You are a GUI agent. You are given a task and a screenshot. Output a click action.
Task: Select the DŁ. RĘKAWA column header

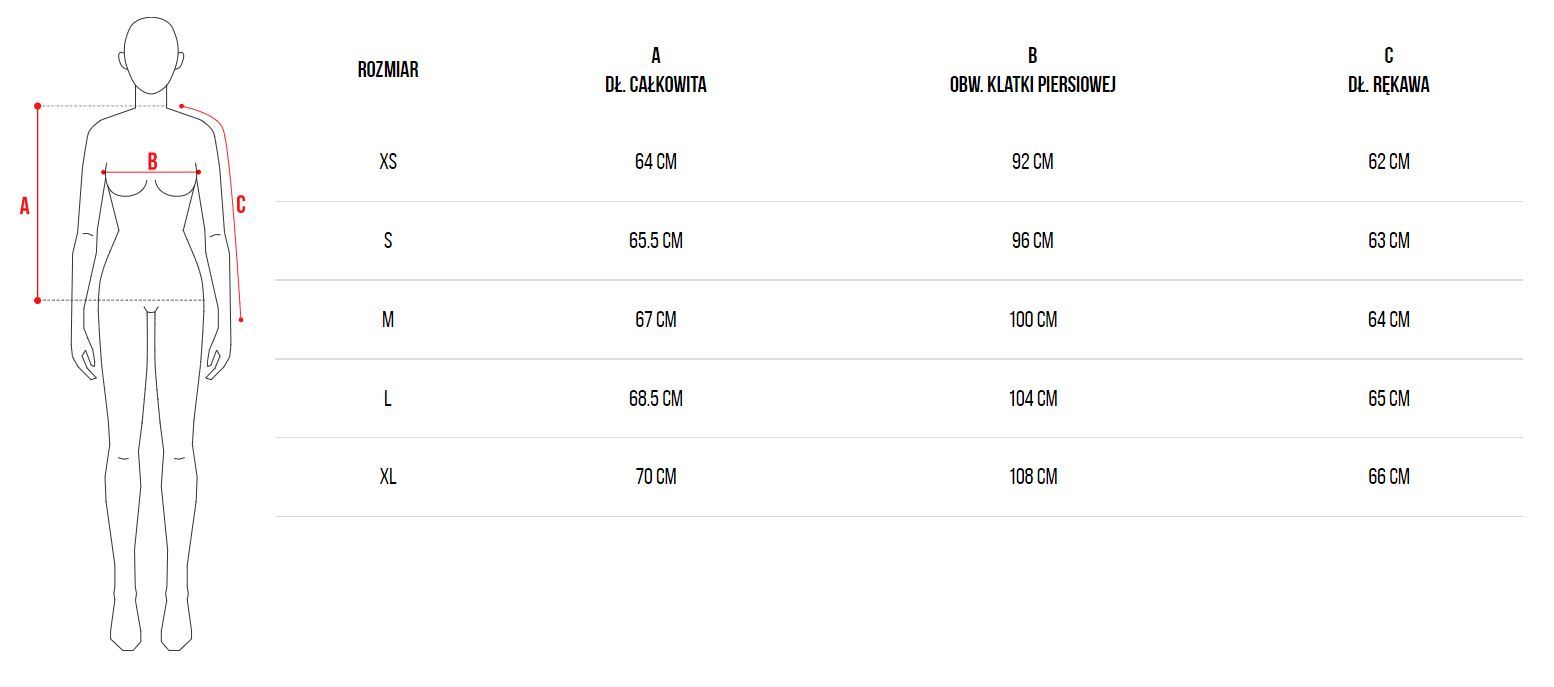point(1388,85)
